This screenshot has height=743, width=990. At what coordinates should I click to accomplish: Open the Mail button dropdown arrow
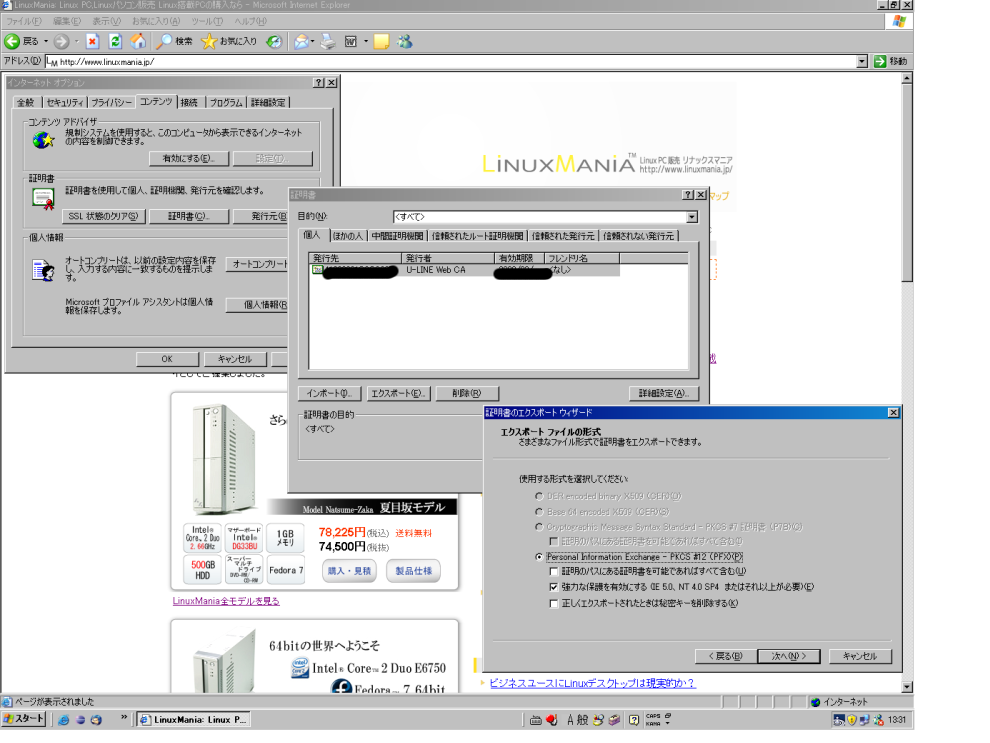pos(313,42)
